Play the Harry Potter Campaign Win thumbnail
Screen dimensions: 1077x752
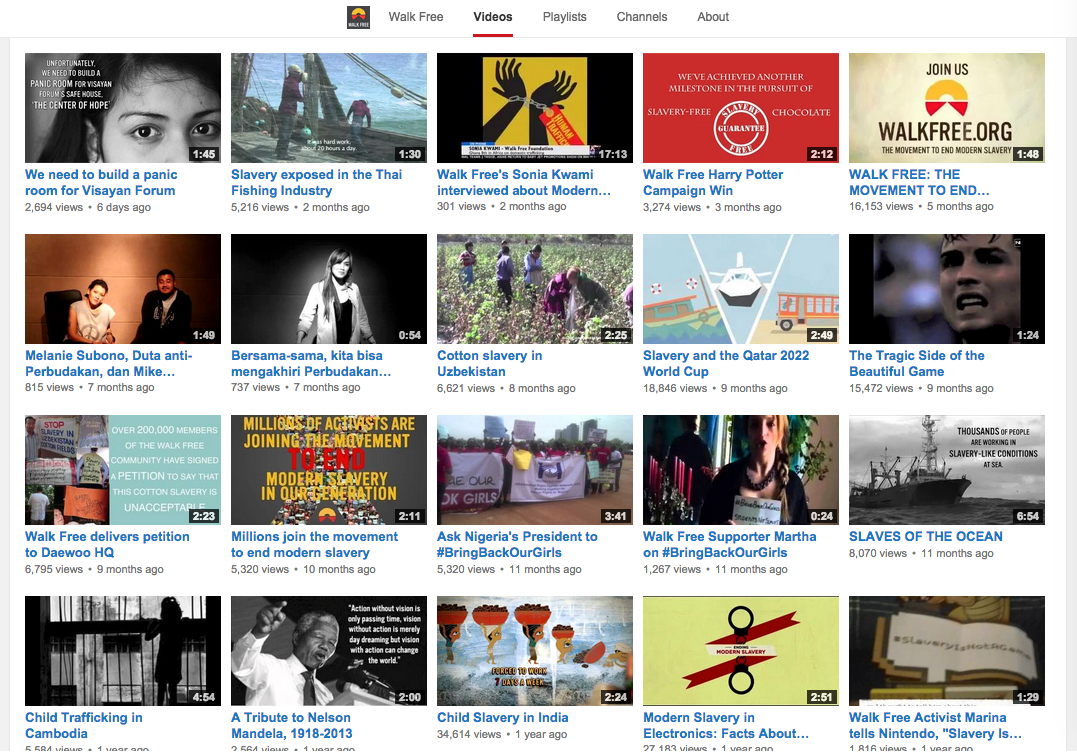tap(741, 108)
